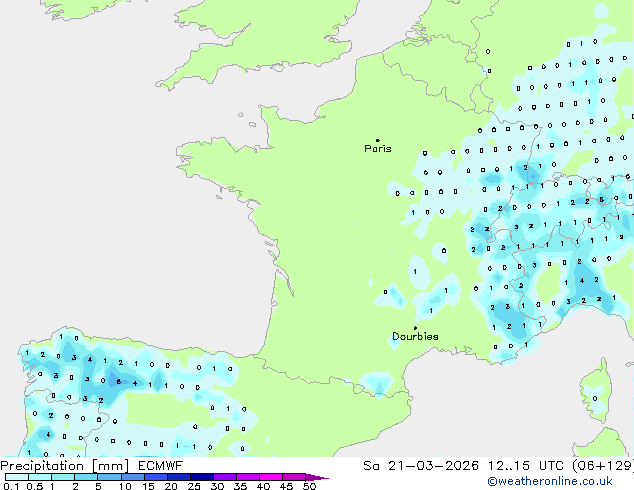This screenshot has height=490, width=634.
Task: Click the 40–45 mm magenta legend swatch
Action: pos(271,477)
